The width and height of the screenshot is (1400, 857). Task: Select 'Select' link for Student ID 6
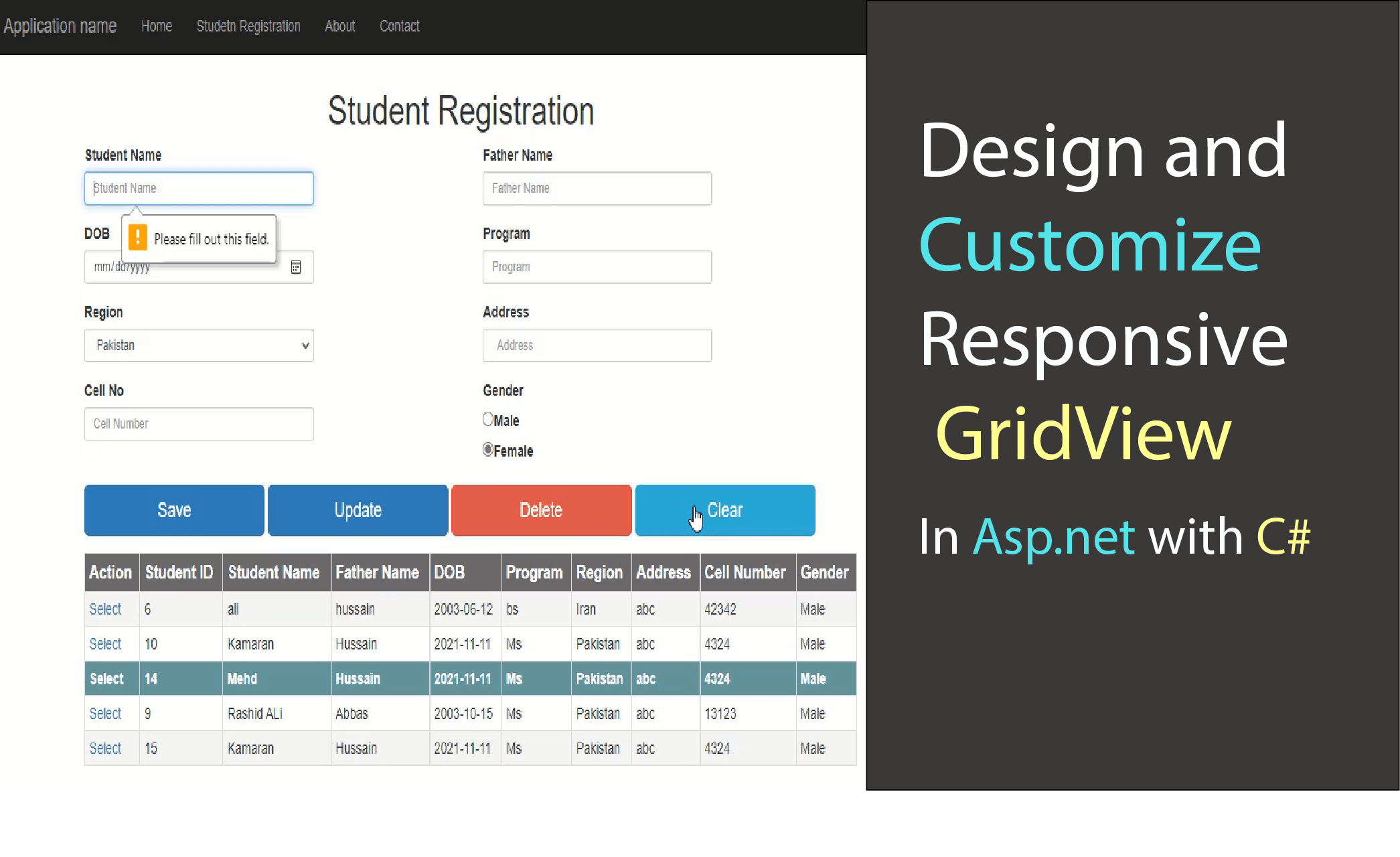coord(105,608)
